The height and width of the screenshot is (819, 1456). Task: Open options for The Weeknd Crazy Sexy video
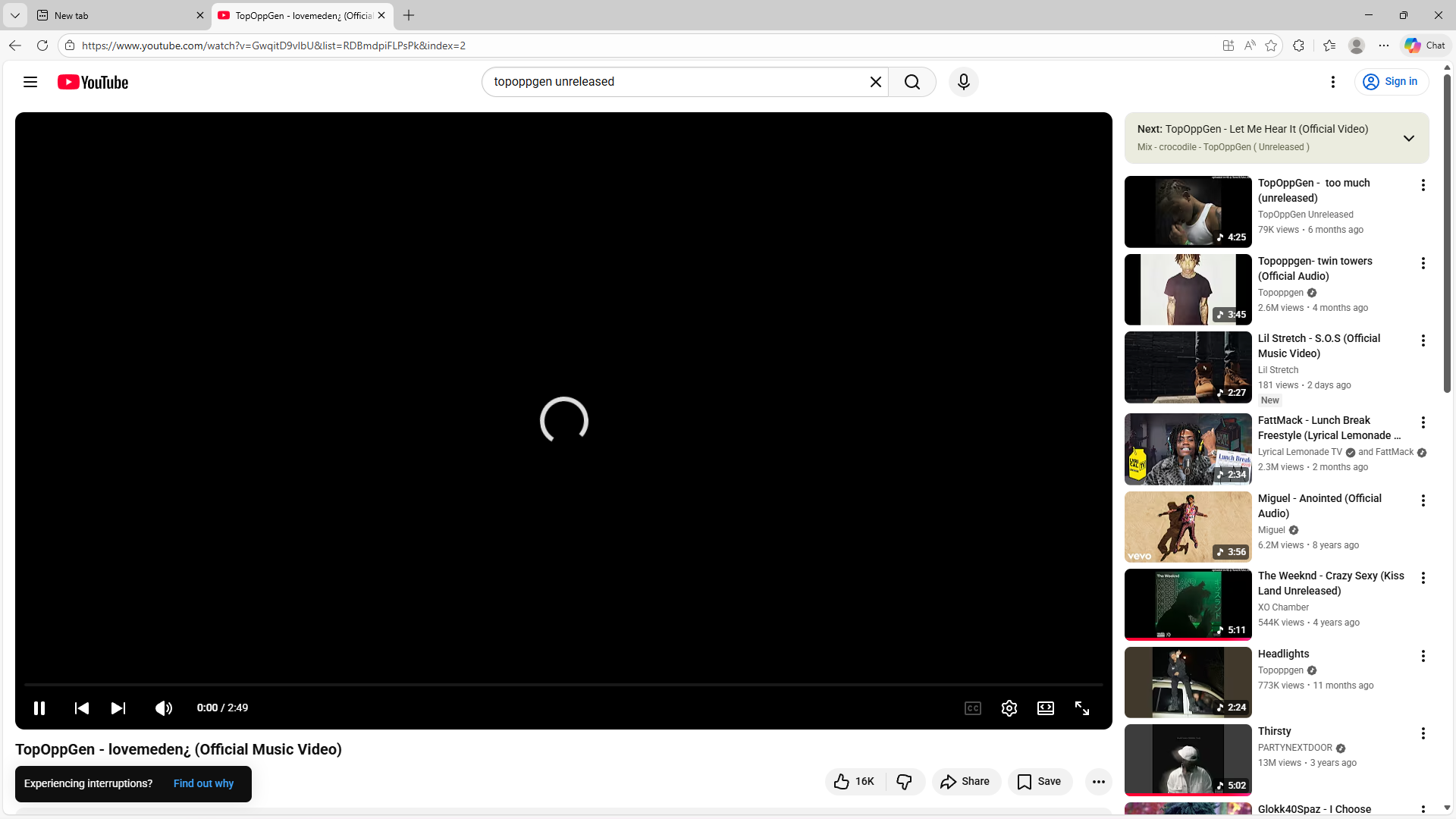(x=1423, y=578)
